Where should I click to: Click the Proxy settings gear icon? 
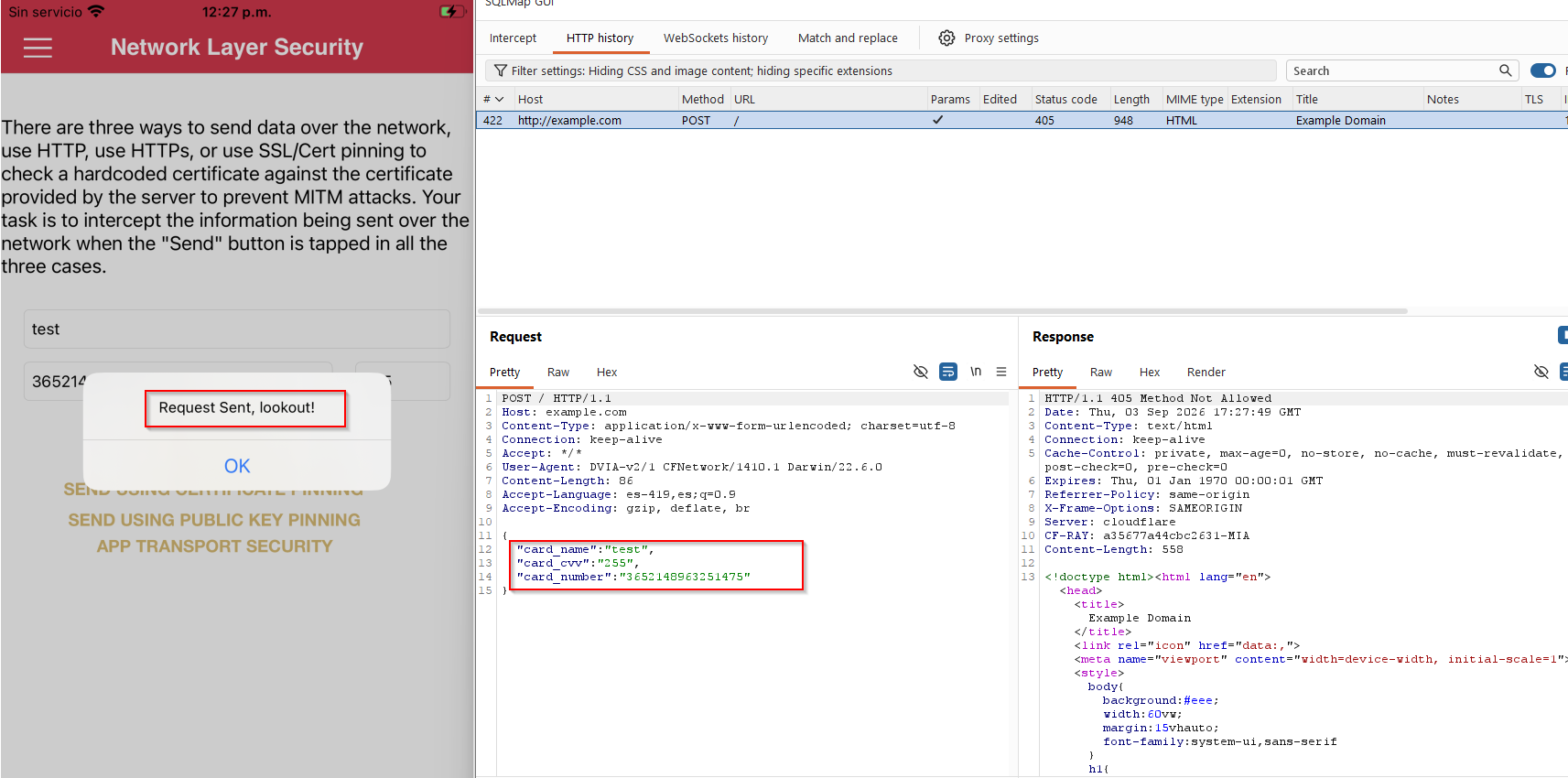tap(946, 38)
